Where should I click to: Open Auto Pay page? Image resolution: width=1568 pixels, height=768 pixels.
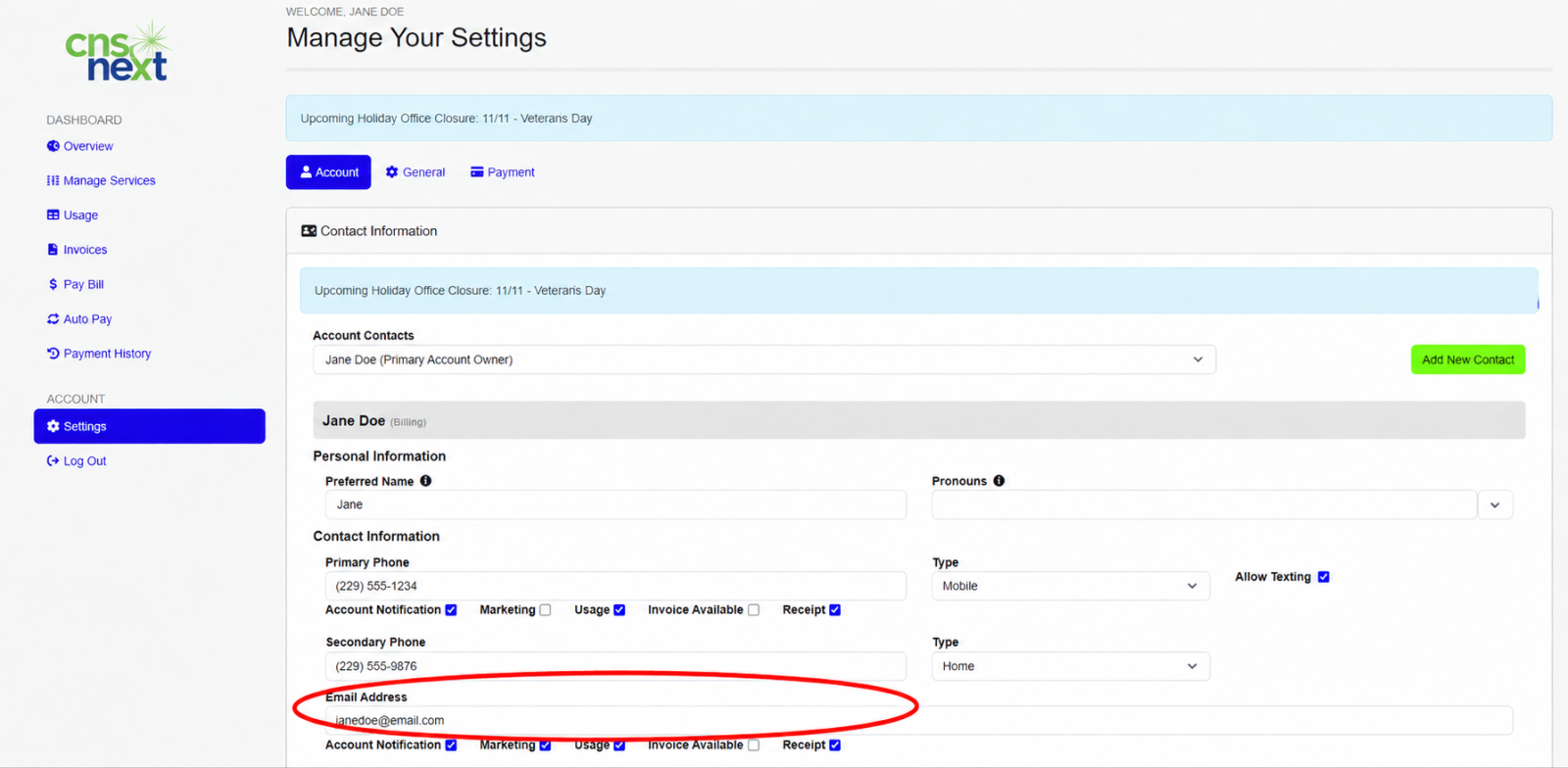tap(79, 318)
